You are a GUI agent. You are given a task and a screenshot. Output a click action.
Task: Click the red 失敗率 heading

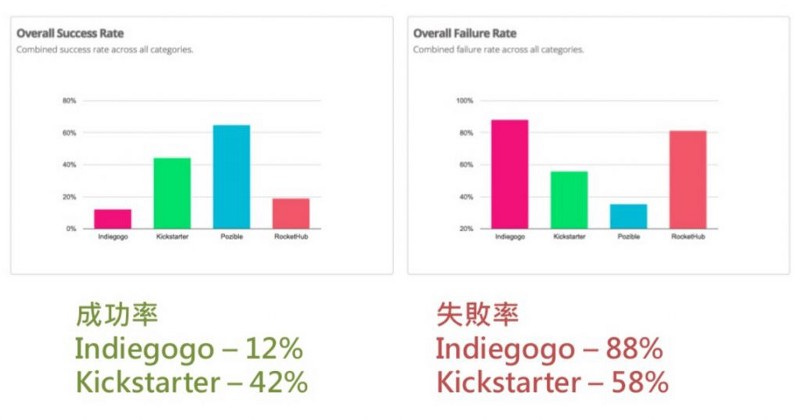pyautogui.click(x=478, y=314)
